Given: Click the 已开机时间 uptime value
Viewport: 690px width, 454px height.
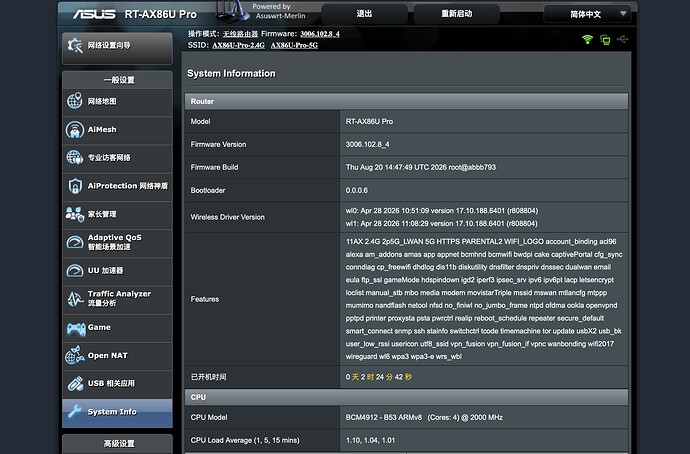Looking at the screenshot, I should 378,377.
